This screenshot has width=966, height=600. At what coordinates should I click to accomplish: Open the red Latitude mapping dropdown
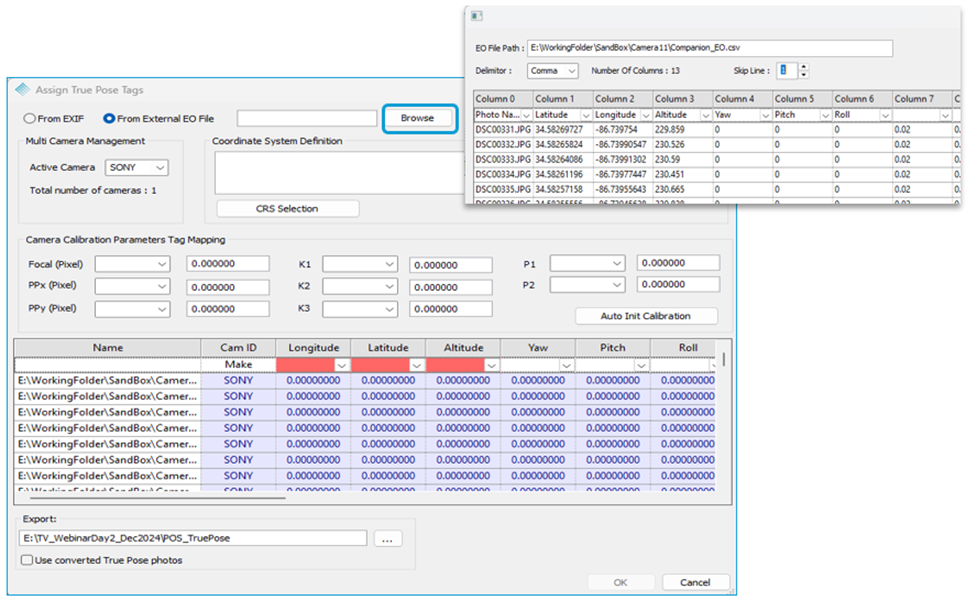416,365
